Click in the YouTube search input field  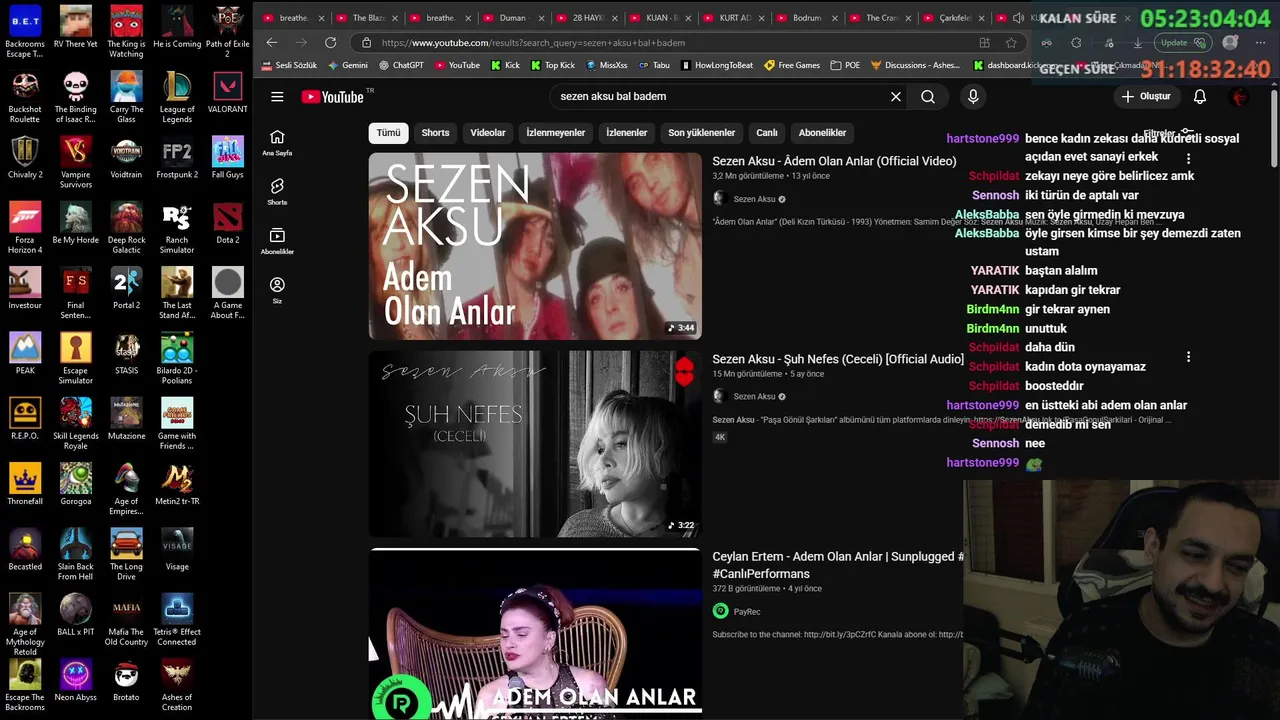click(720, 97)
